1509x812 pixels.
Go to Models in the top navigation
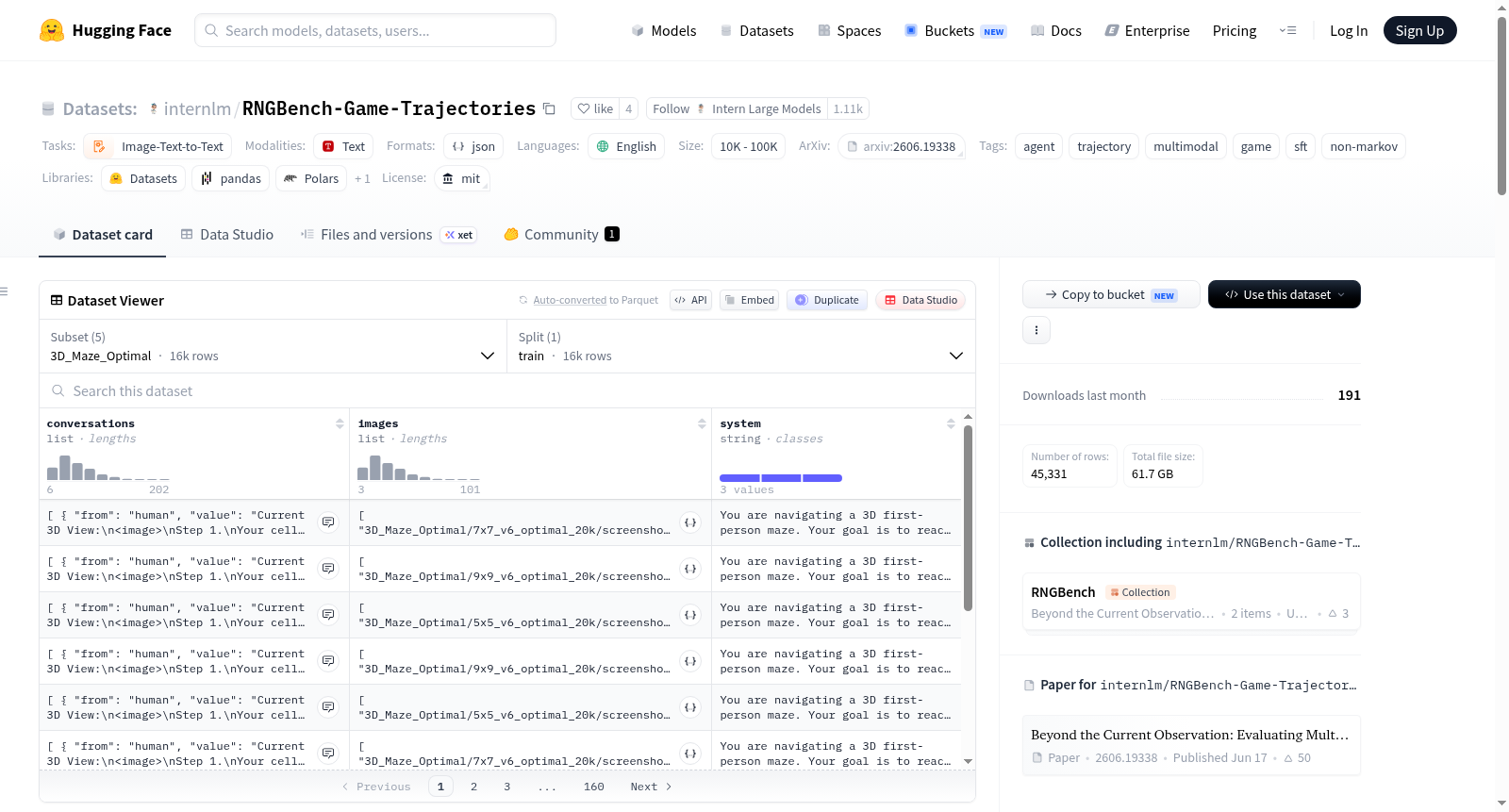click(x=664, y=31)
